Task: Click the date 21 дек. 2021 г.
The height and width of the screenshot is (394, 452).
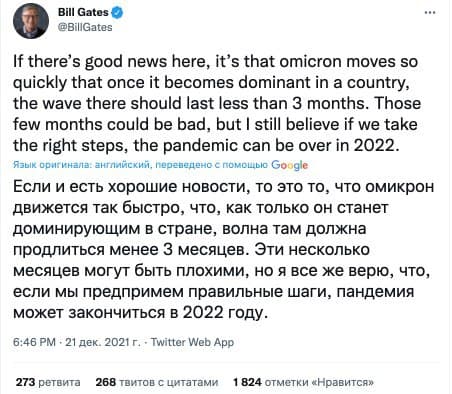Action: coord(103,342)
